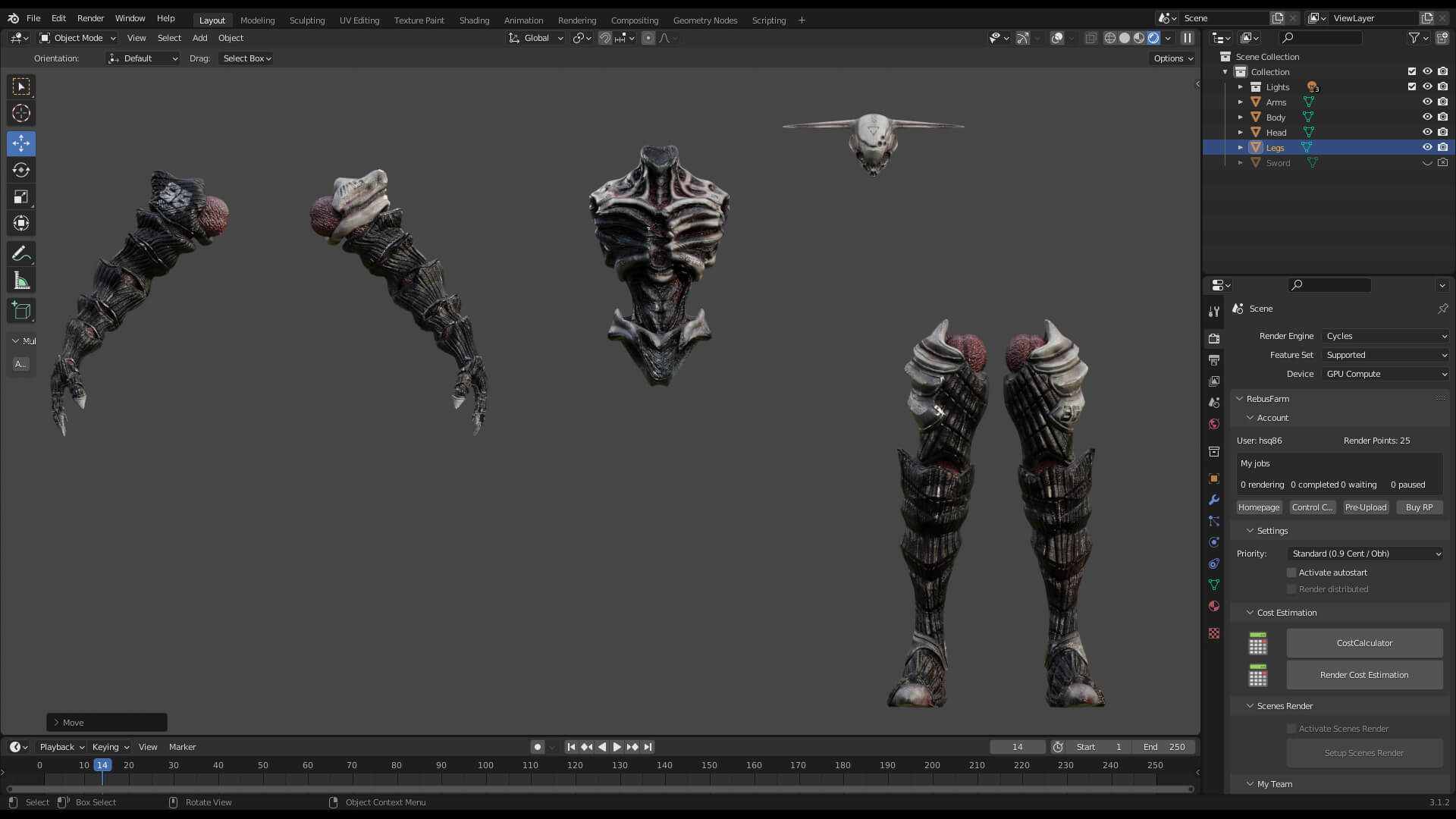Open the Render menu

point(90,18)
